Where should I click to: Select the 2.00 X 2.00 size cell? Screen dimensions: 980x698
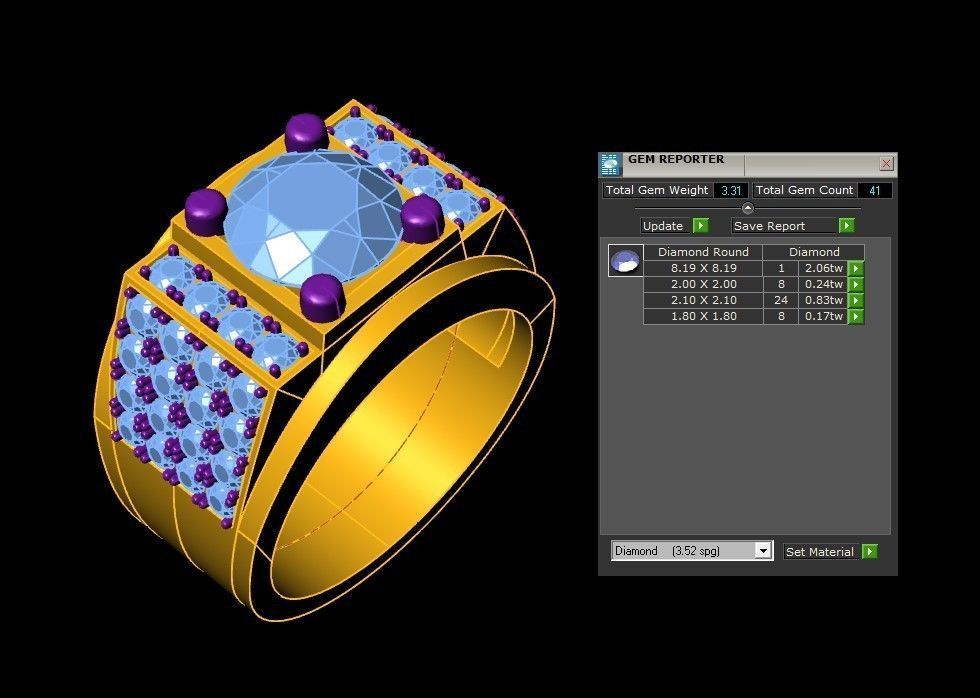(x=703, y=284)
